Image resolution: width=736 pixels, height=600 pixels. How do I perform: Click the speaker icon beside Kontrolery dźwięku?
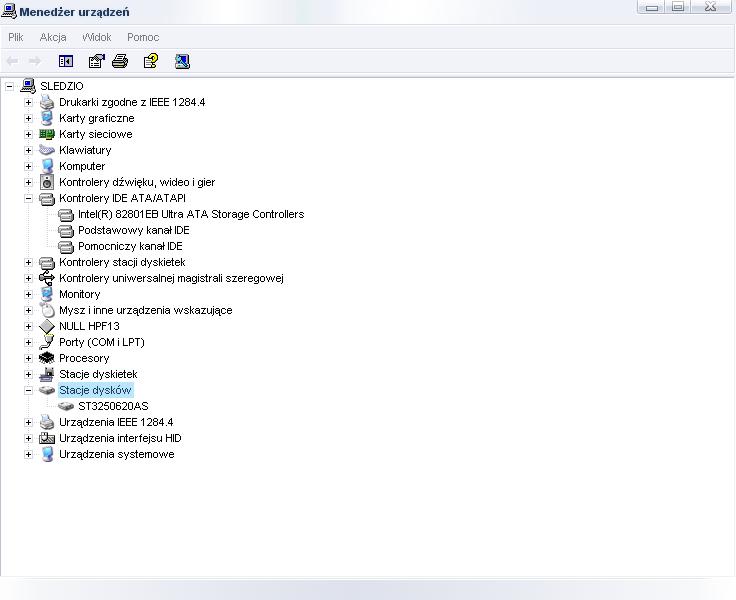pos(47,182)
